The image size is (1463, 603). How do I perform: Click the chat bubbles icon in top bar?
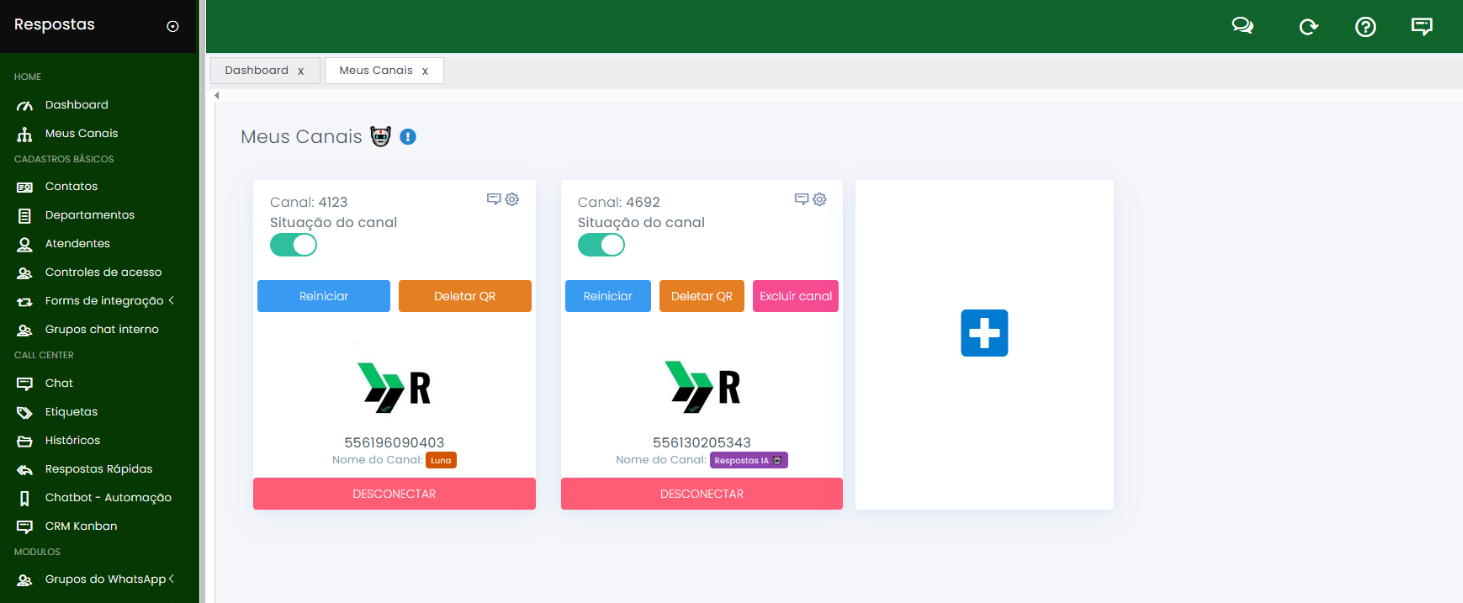1242,27
